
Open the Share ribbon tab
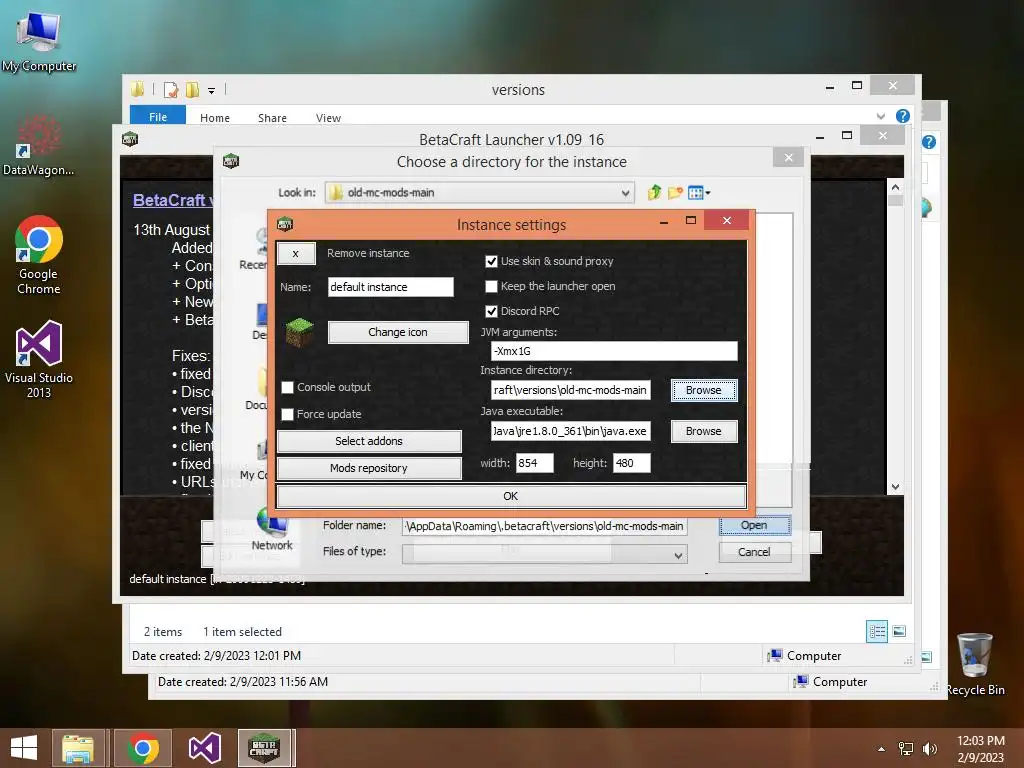[x=272, y=118]
